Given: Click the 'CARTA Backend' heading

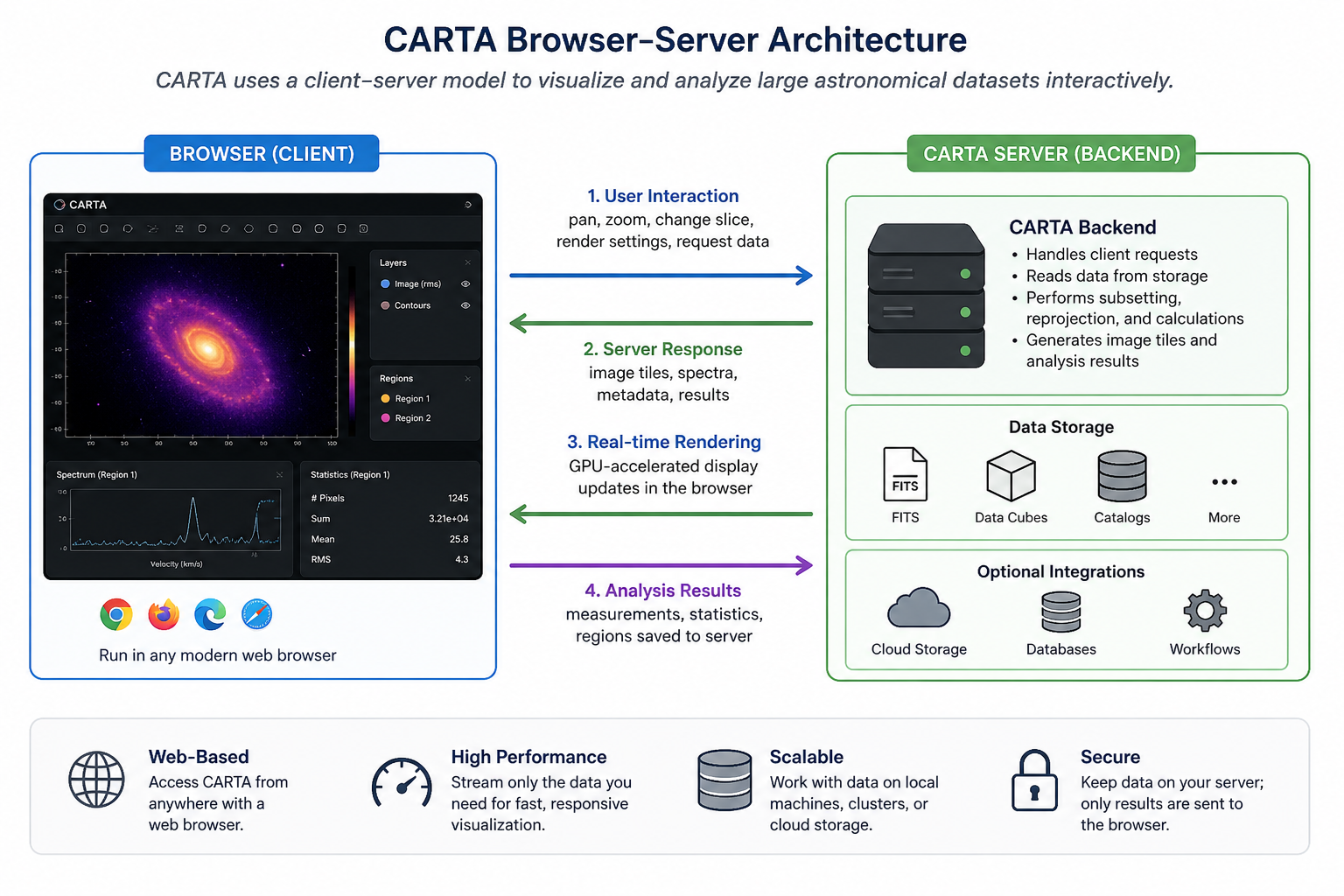Looking at the screenshot, I should [1083, 227].
